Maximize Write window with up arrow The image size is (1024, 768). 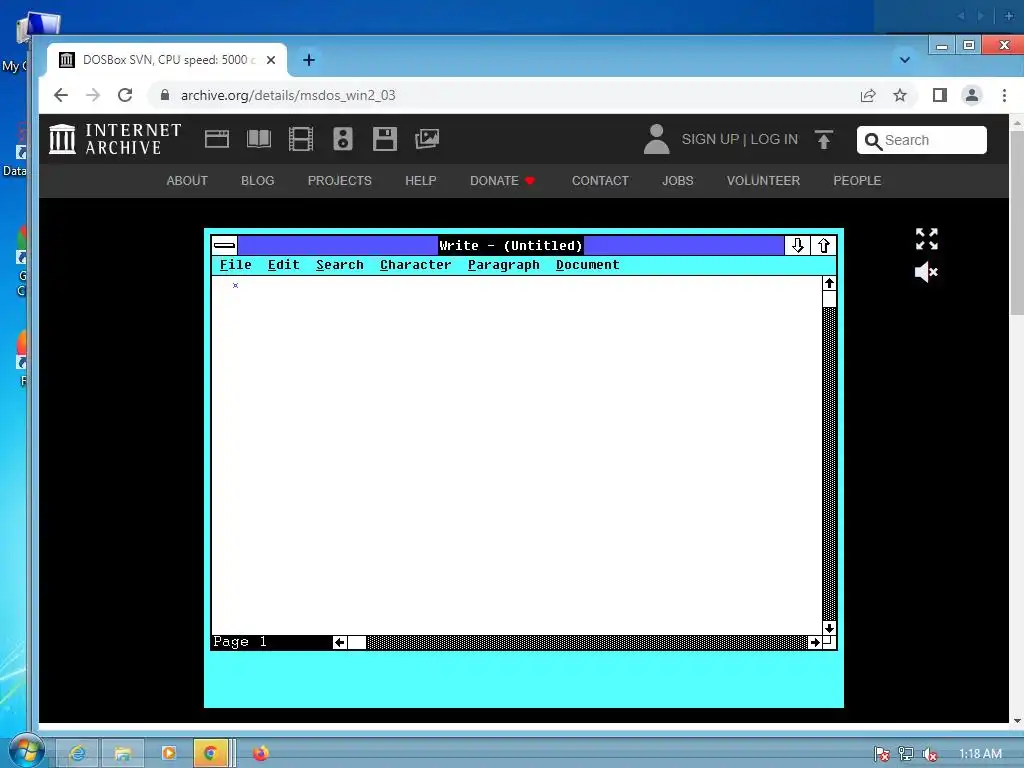pos(824,246)
